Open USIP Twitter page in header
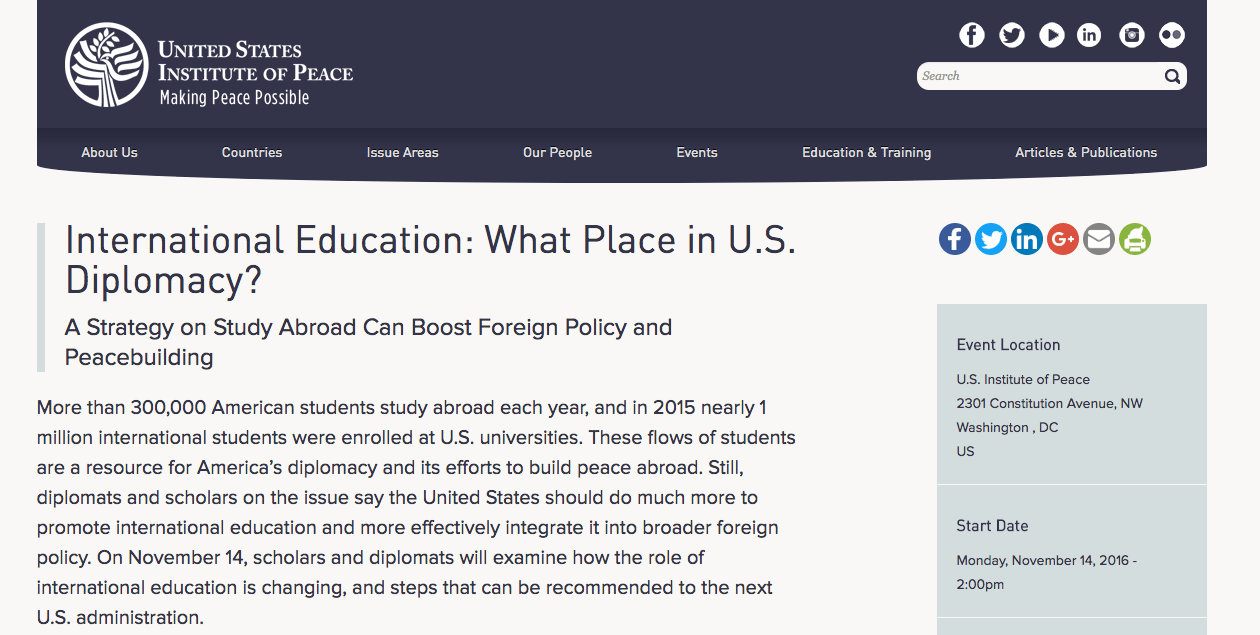The width and height of the screenshot is (1260, 635). pos(1012,35)
